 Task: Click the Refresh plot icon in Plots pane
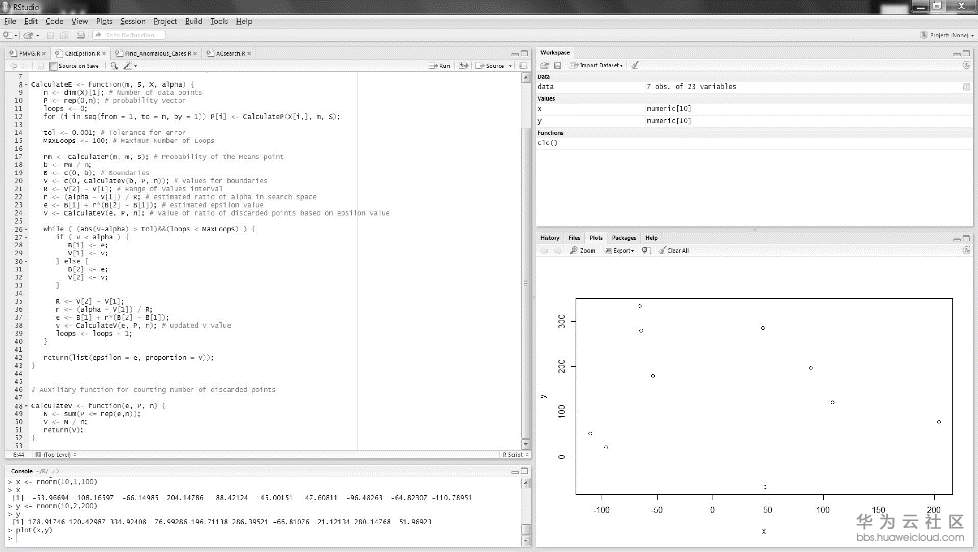[x=966, y=250]
